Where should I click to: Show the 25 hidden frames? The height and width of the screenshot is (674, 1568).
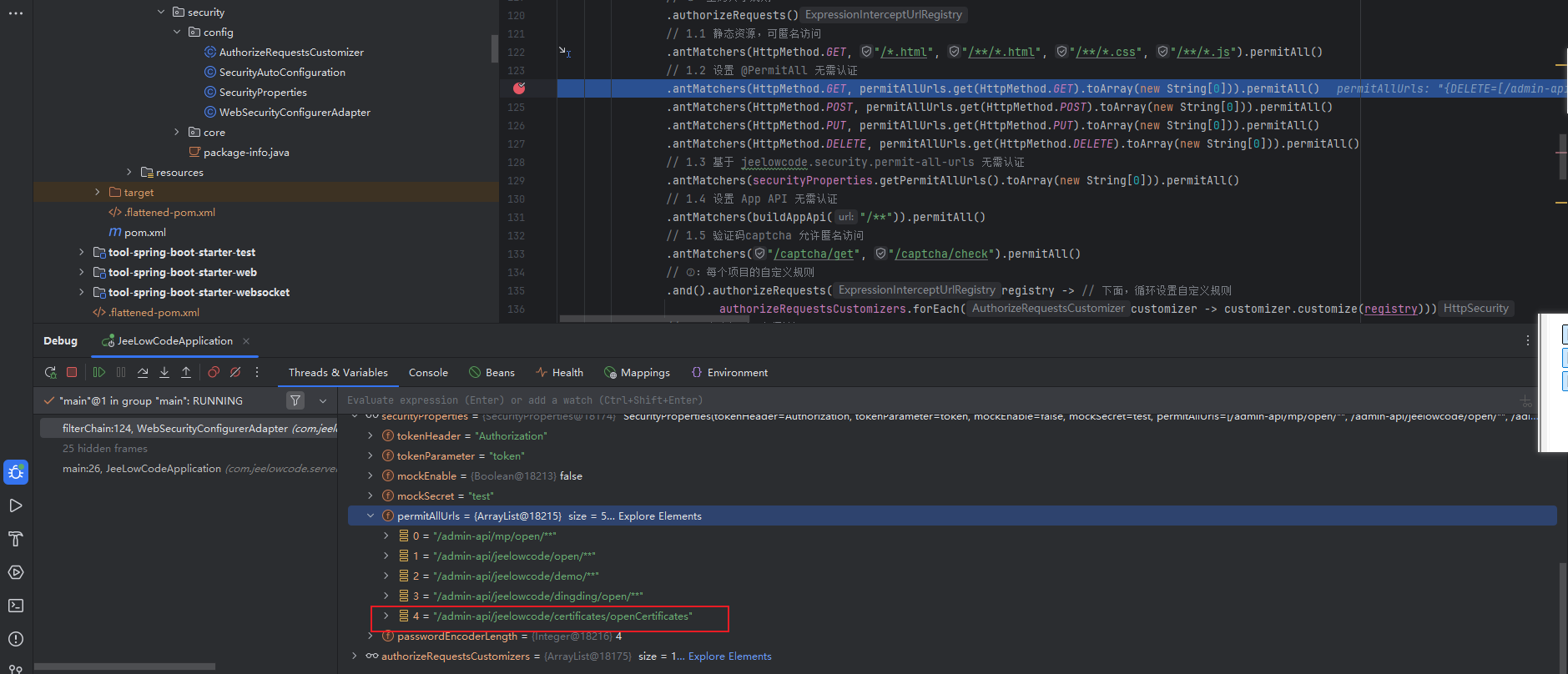[105, 448]
